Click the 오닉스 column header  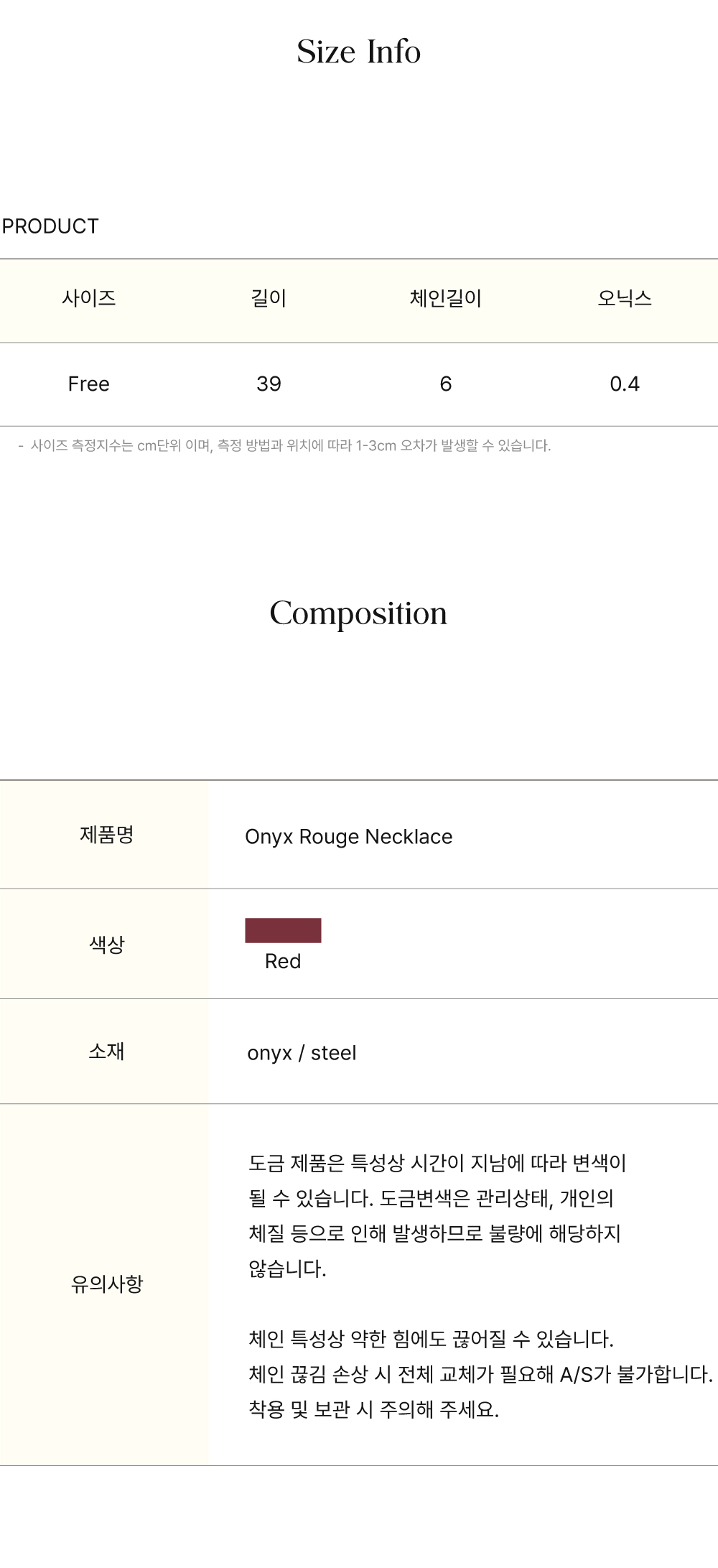[625, 298]
